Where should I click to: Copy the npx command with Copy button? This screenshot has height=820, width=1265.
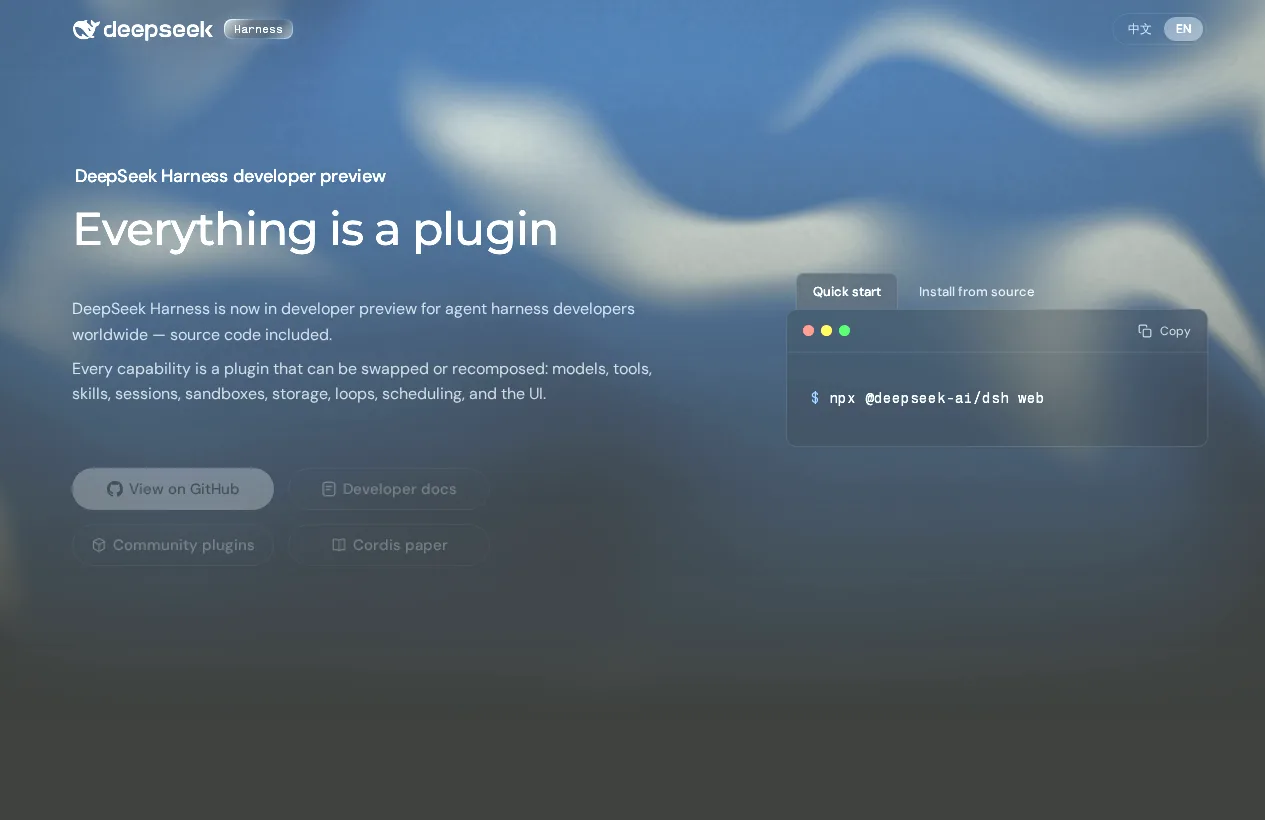pyautogui.click(x=1164, y=331)
